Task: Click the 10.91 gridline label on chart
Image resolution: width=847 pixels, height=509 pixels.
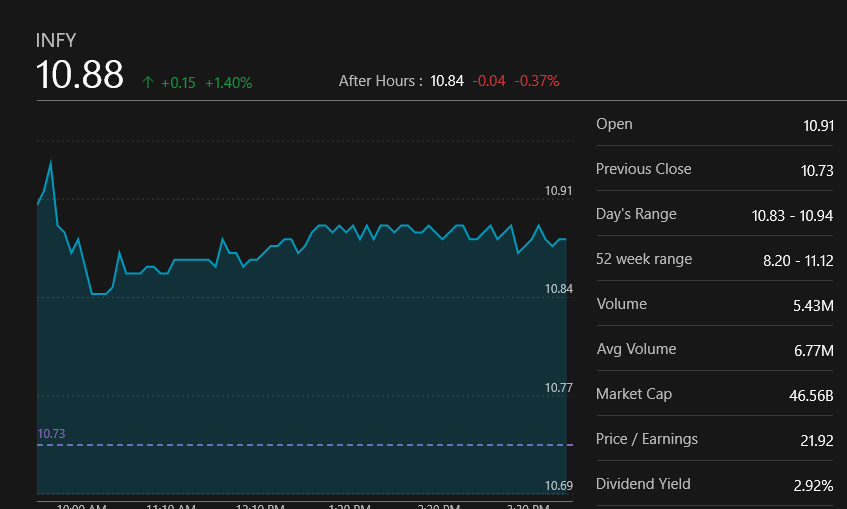Action: 559,190
